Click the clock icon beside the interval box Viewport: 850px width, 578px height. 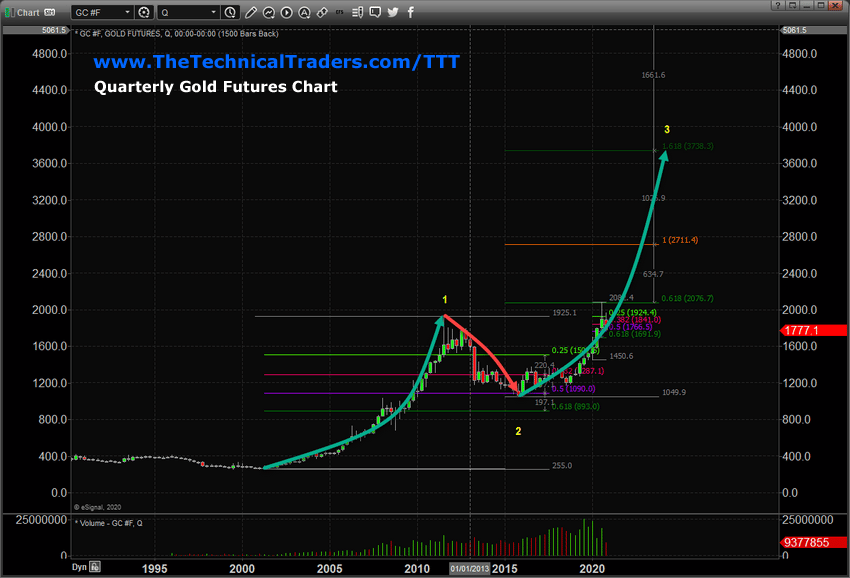(x=229, y=12)
